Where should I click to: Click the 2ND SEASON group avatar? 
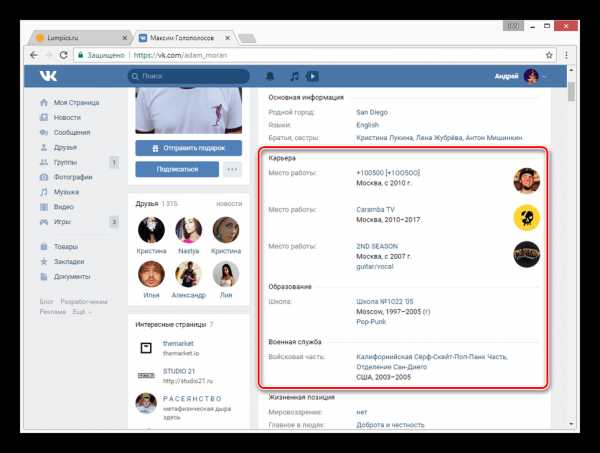(x=527, y=254)
